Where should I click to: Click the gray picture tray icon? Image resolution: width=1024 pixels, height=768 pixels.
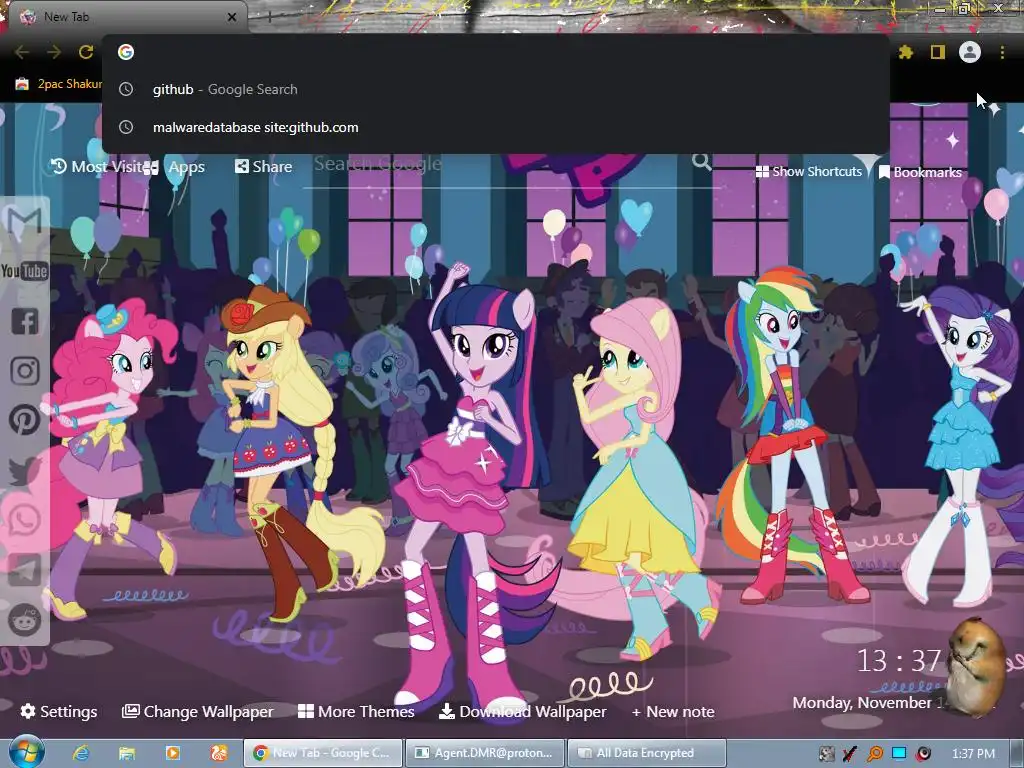(x=826, y=753)
